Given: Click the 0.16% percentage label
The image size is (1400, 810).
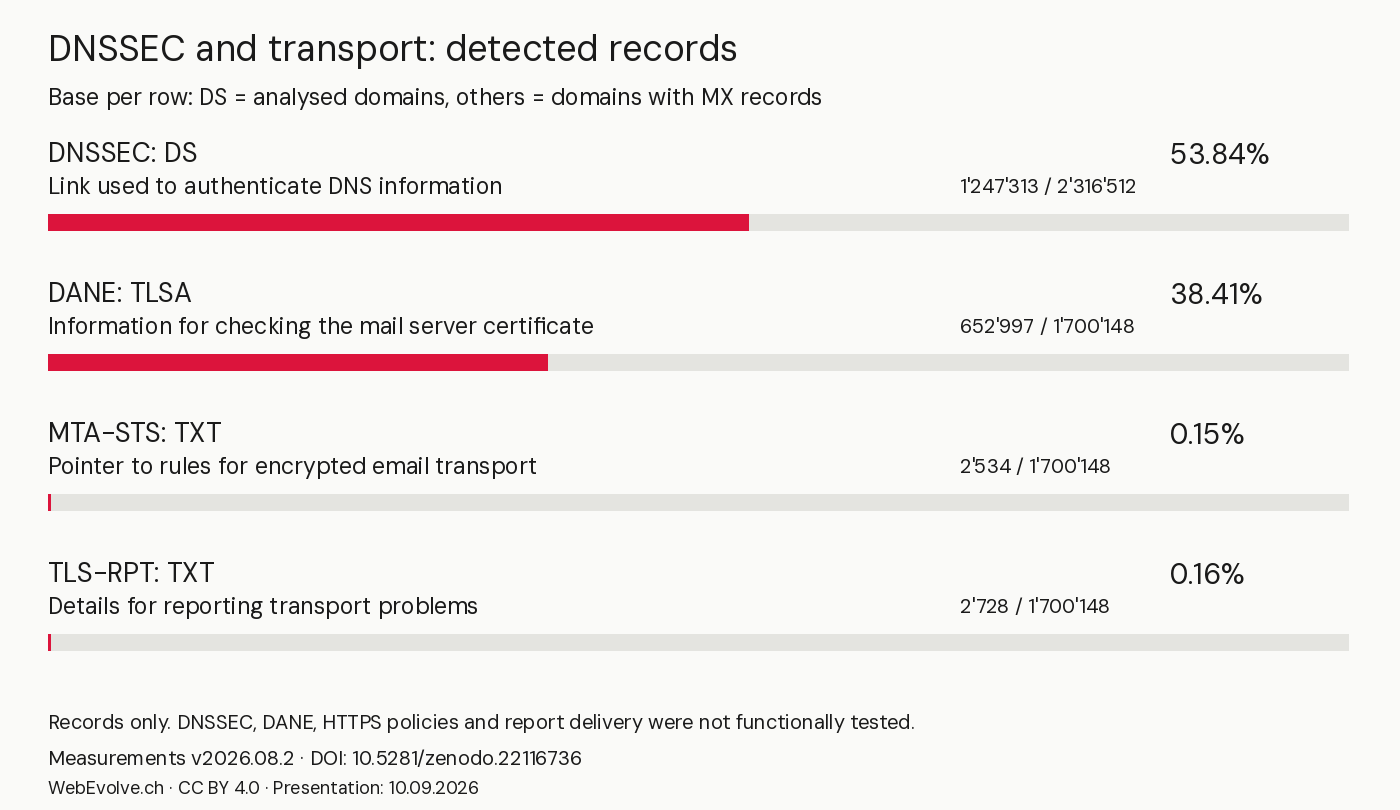Looking at the screenshot, I should point(1207,574).
